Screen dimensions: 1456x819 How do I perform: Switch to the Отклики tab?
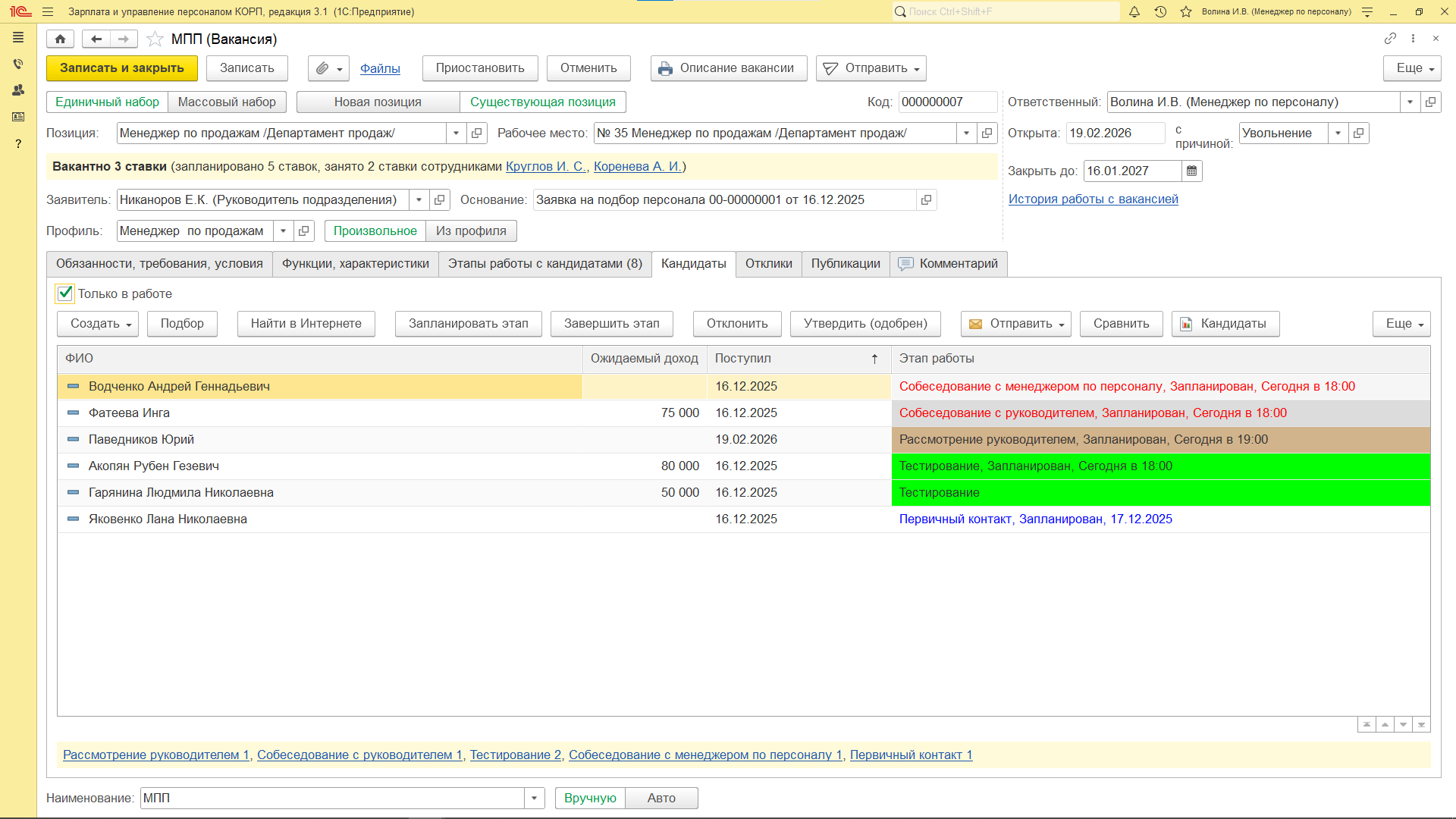pos(768,264)
